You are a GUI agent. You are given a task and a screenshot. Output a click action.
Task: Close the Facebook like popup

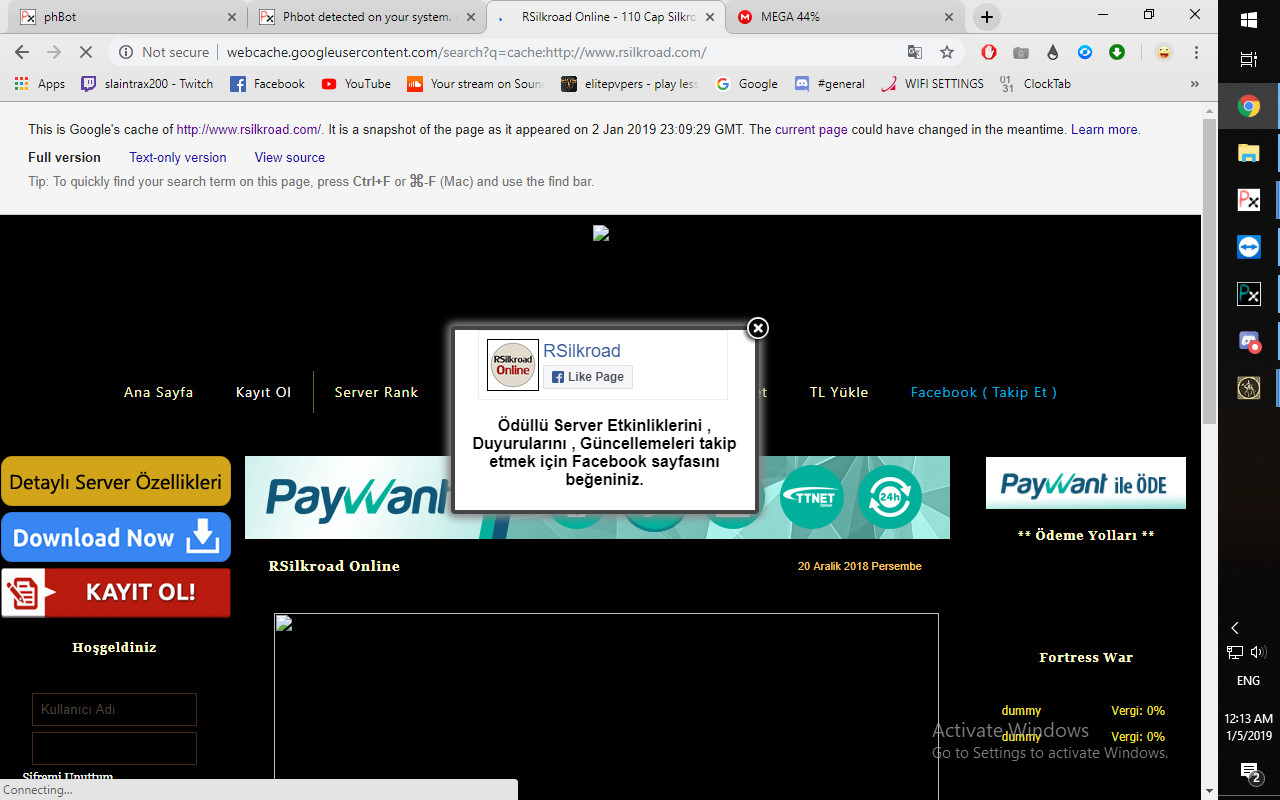(758, 328)
